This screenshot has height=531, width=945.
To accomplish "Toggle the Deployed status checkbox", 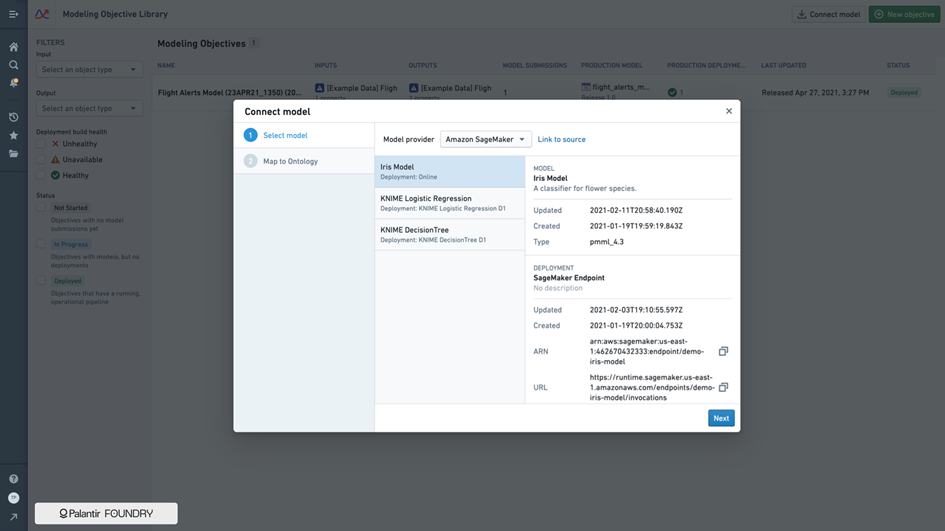I will (x=41, y=281).
